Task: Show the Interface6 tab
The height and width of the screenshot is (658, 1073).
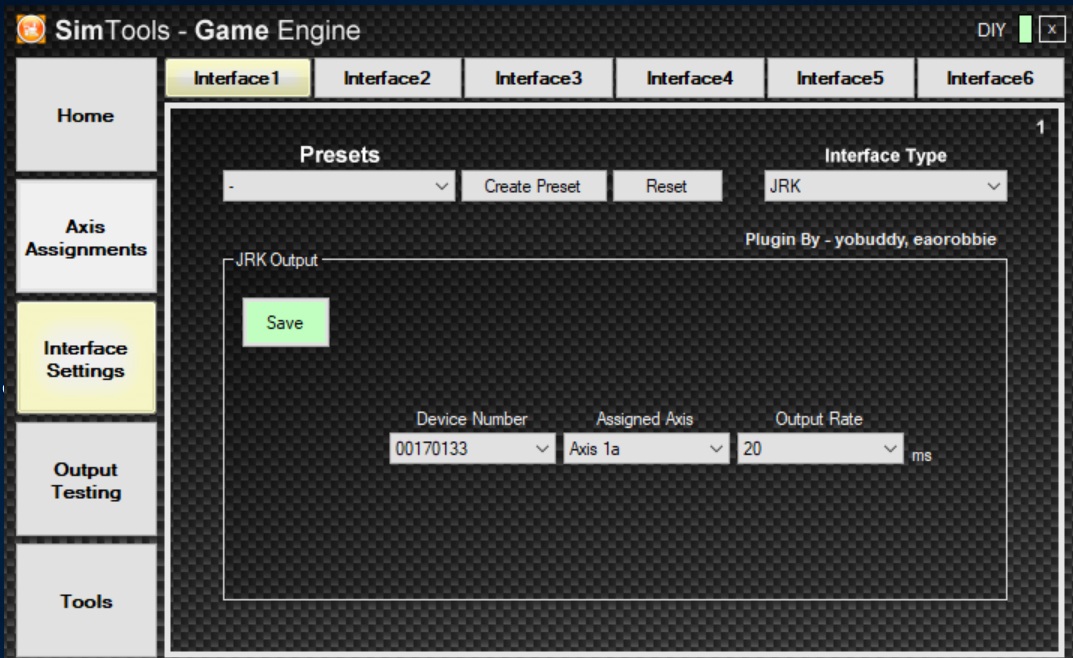Action: 990,78
